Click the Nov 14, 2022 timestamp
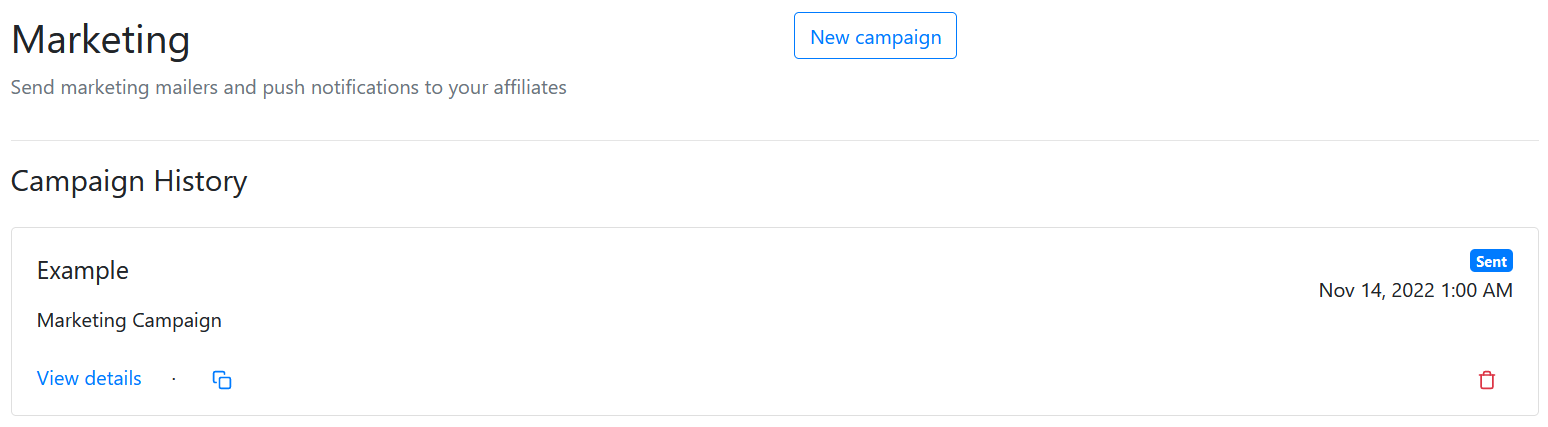 [1415, 290]
